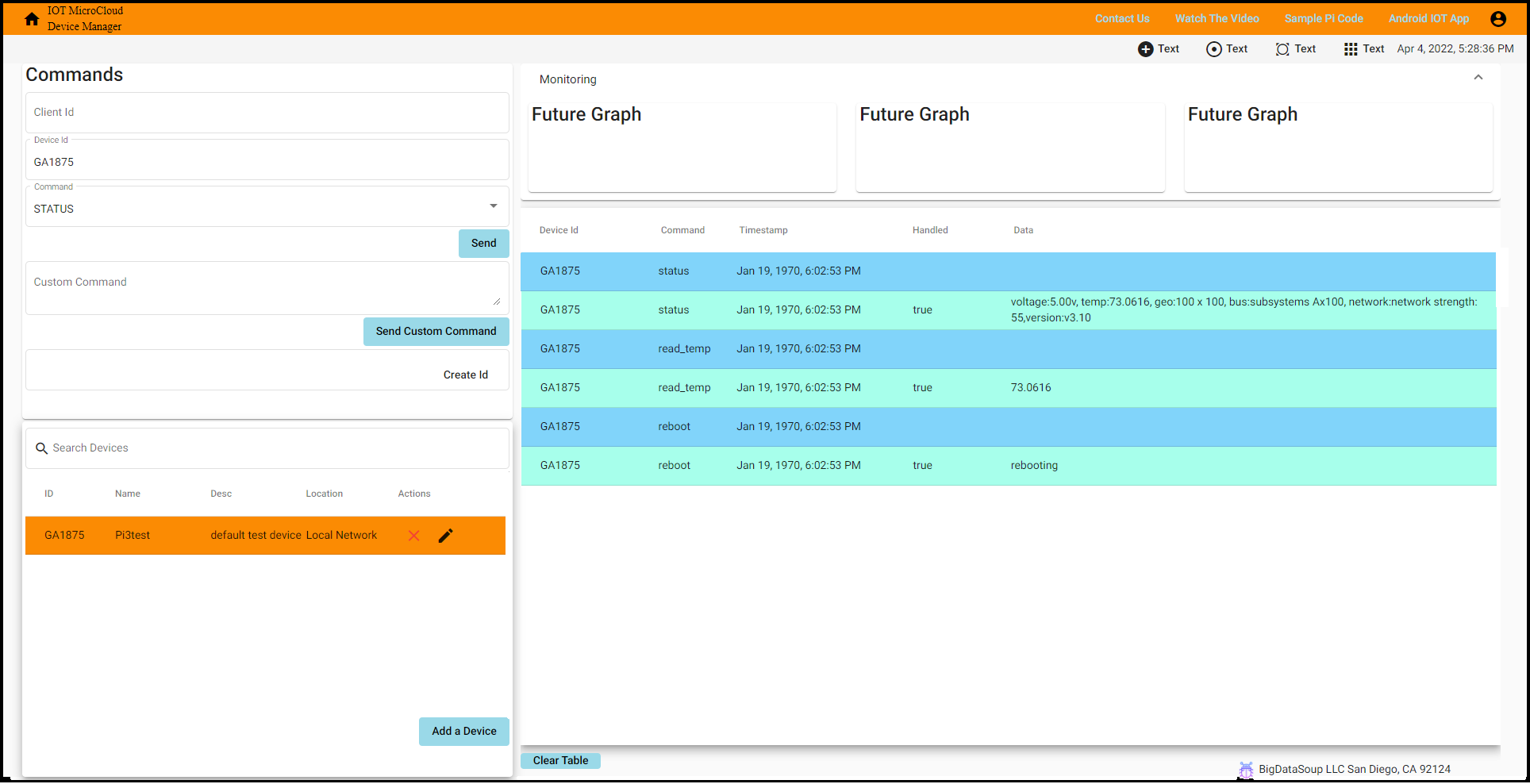Open Watch The Video link
Viewport: 1530px width, 784px height.
point(1217,19)
